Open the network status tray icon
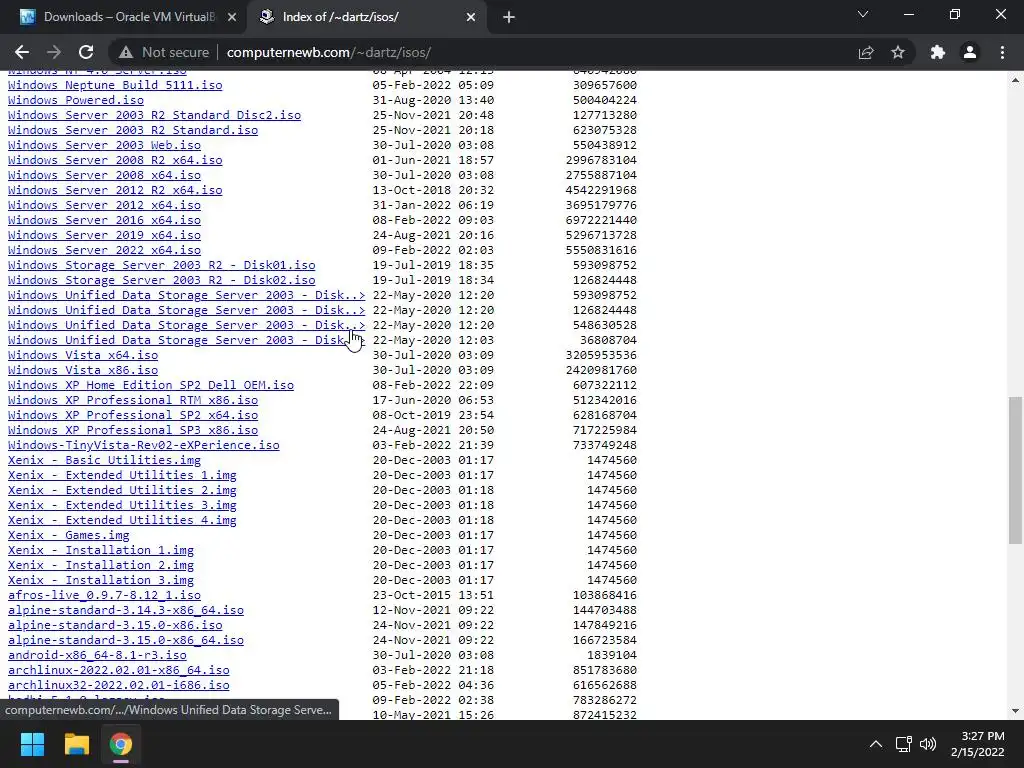The width and height of the screenshot is (1024, 768). (904, 744)
